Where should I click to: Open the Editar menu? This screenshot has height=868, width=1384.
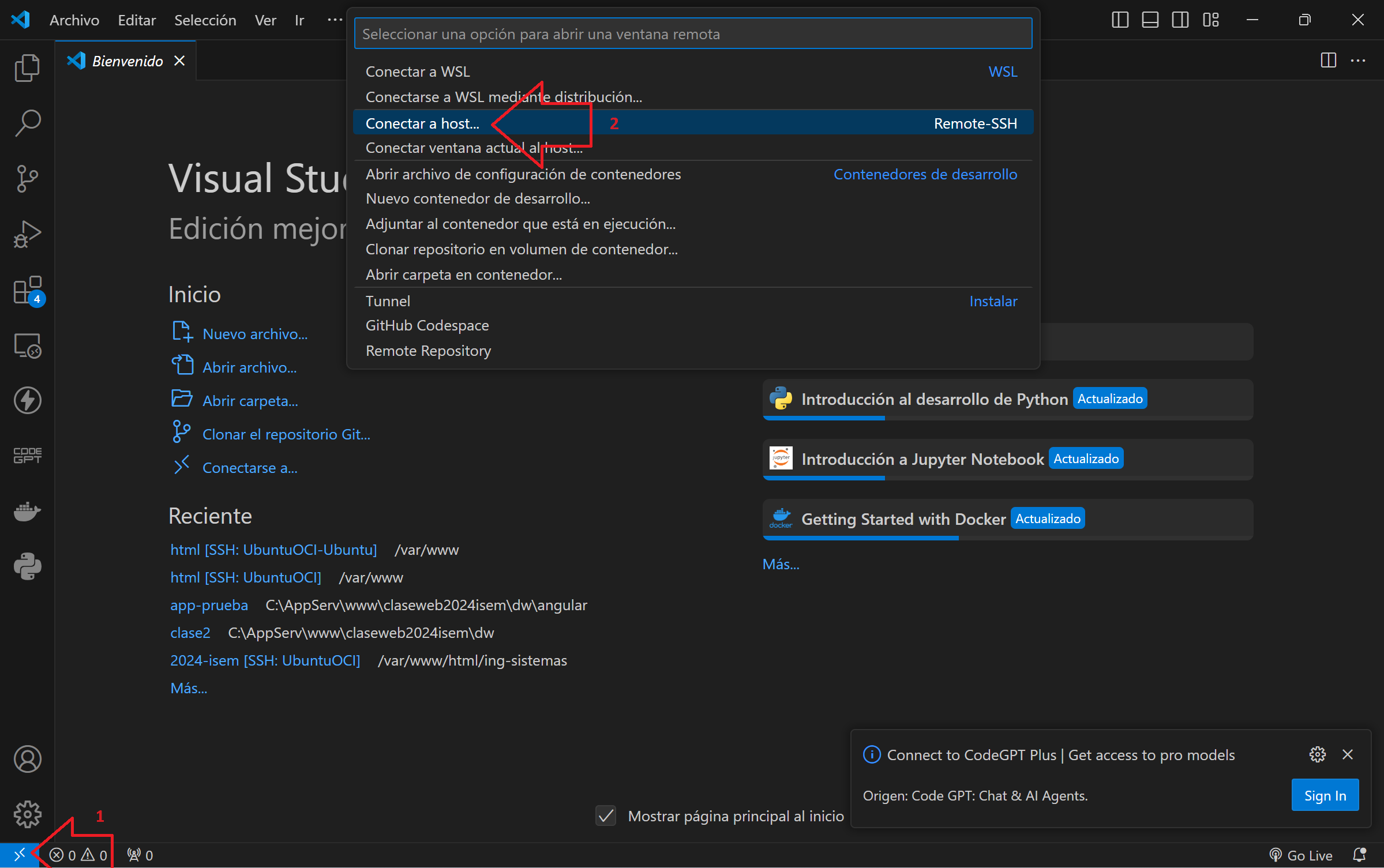coord(137,20)
